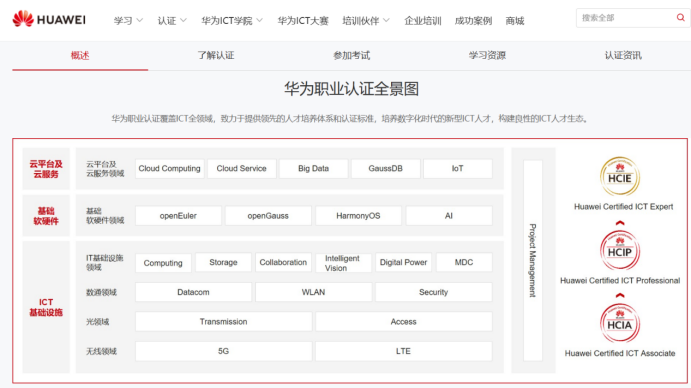The image size is (691, 388).
Task: Select the 概述 tab
Action: (x=80, y=56)
